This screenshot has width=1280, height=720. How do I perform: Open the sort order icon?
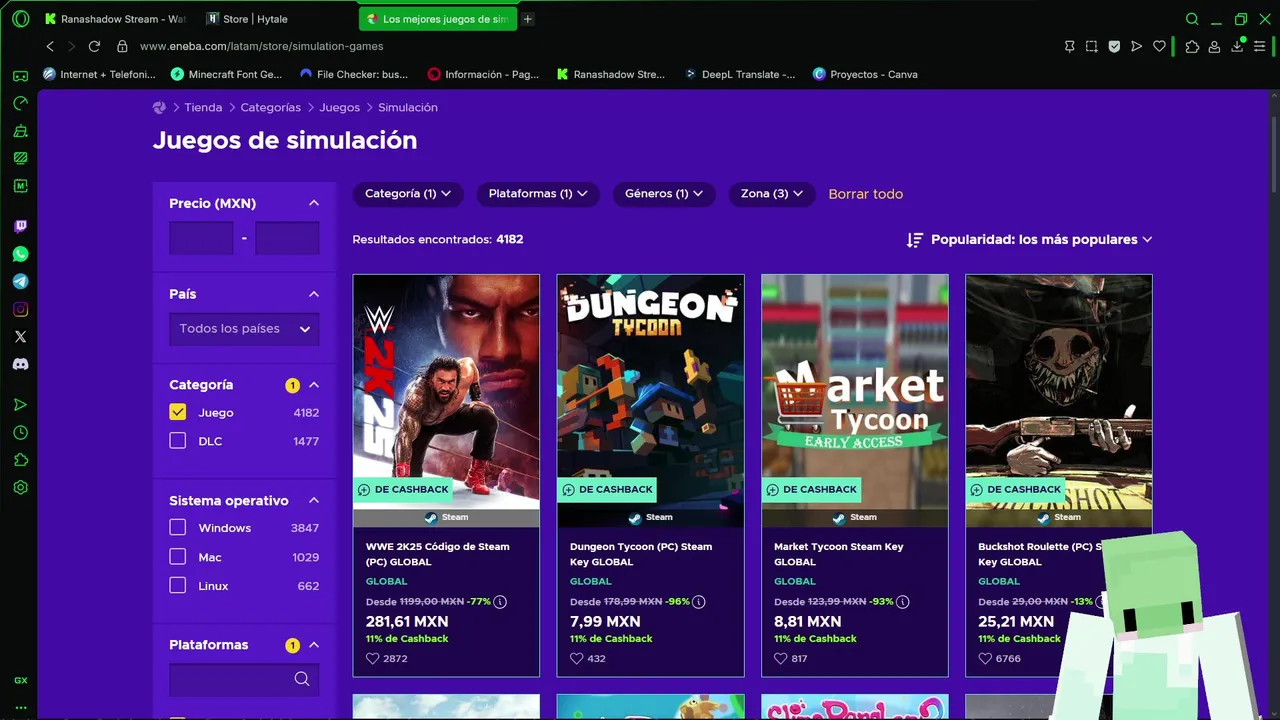[x=915, y=240]
